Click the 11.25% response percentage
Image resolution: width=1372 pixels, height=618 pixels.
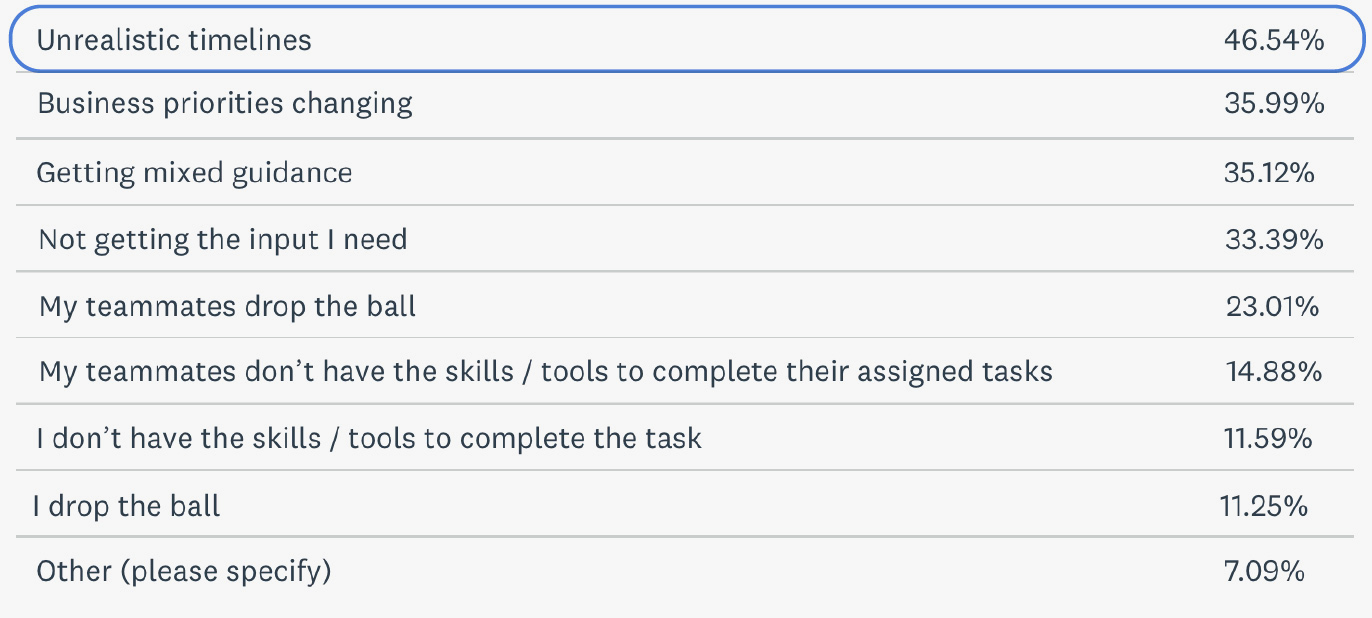(1263, 506)
